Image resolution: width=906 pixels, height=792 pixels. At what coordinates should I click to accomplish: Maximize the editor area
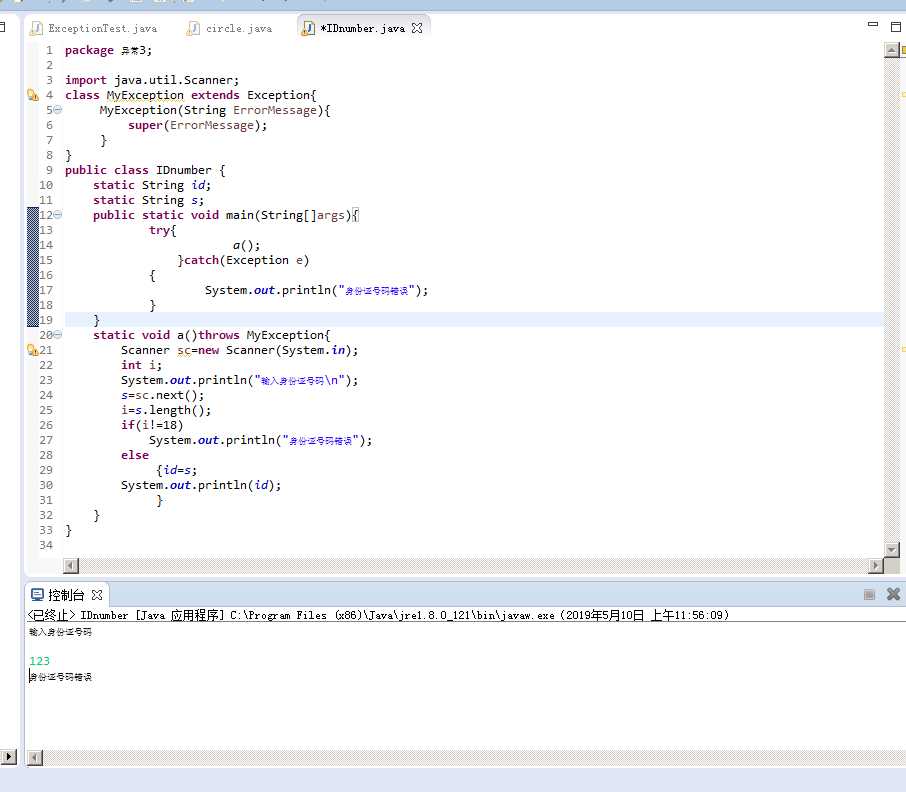click(896, 27)
